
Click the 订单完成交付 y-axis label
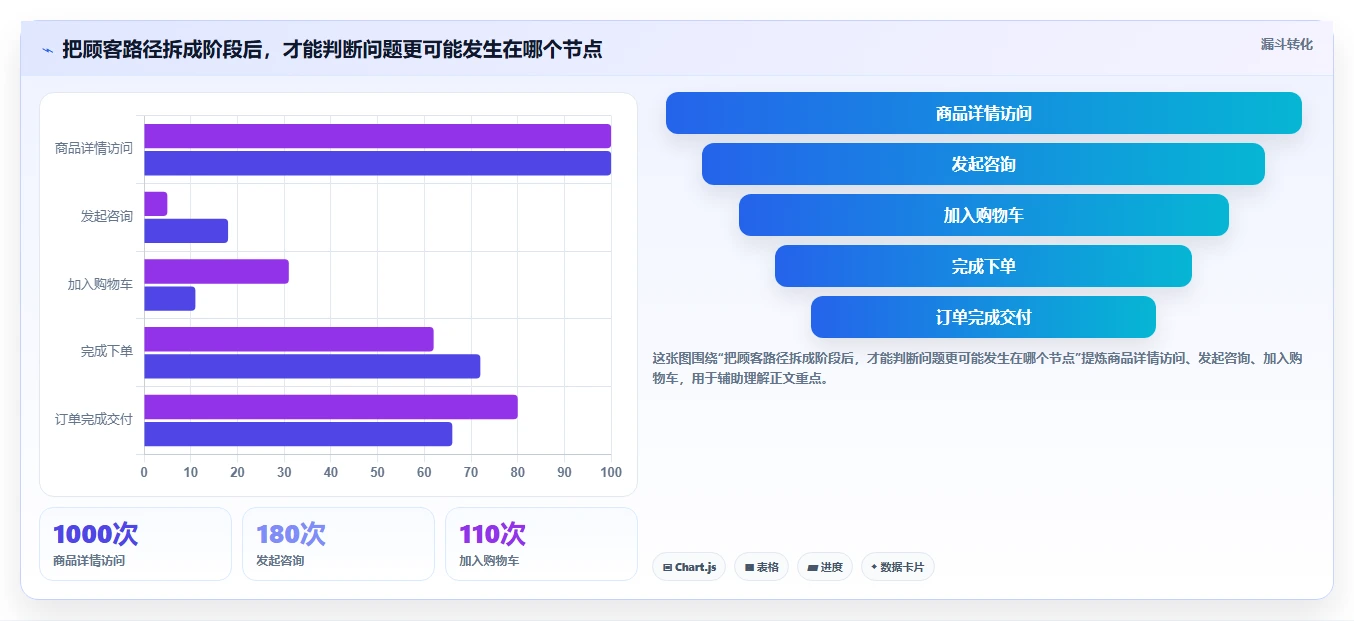pyautogui.click(x=94, y=420)
